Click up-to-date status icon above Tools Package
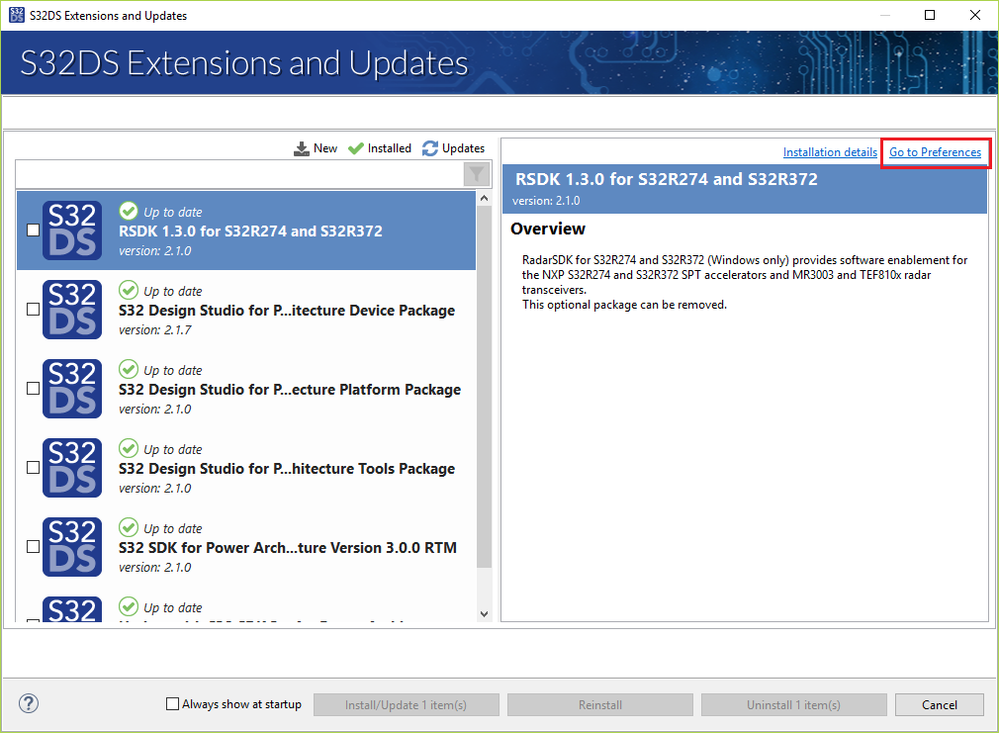 point(128,448)
